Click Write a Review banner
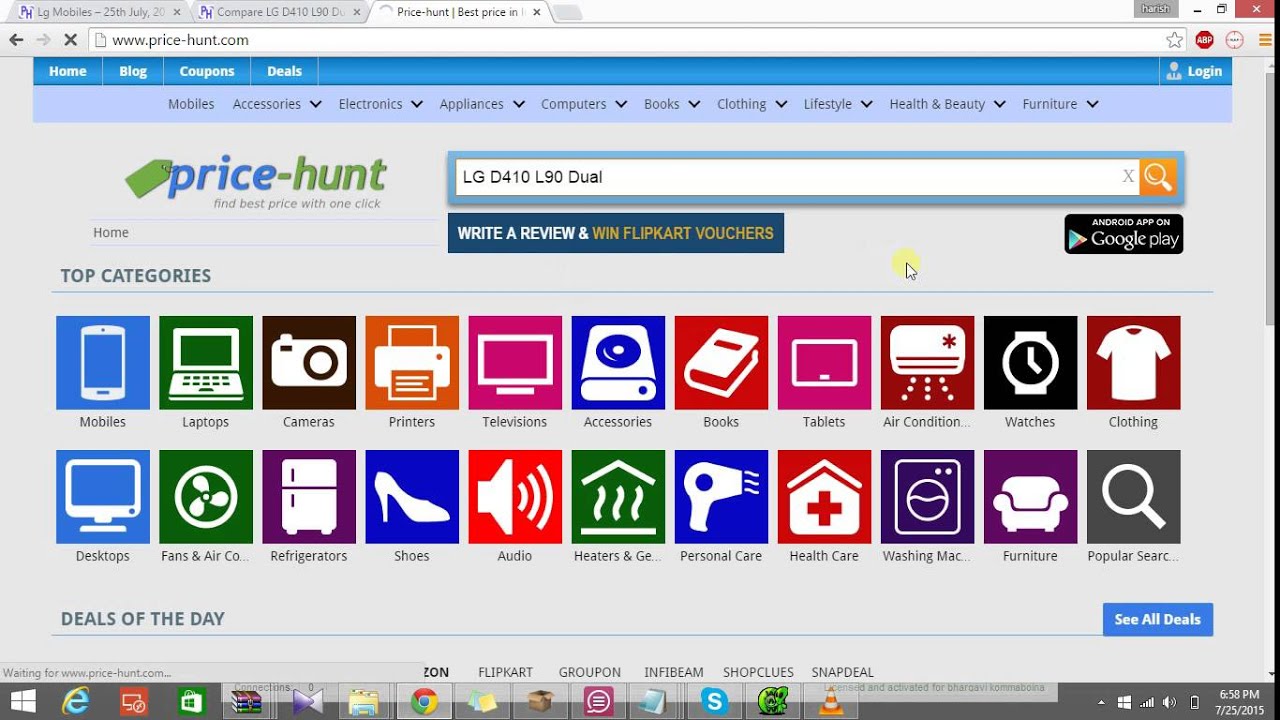 pyautogui.click(x=616, y=233)
